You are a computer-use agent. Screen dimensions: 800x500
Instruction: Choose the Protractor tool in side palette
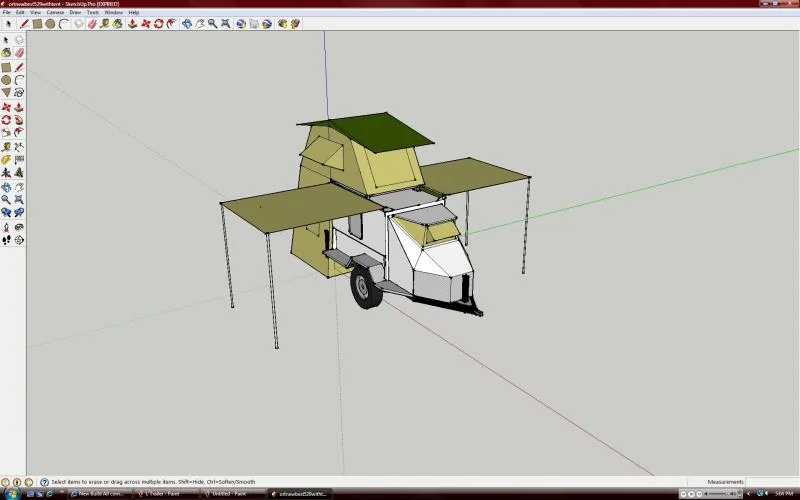click(6, 160)
